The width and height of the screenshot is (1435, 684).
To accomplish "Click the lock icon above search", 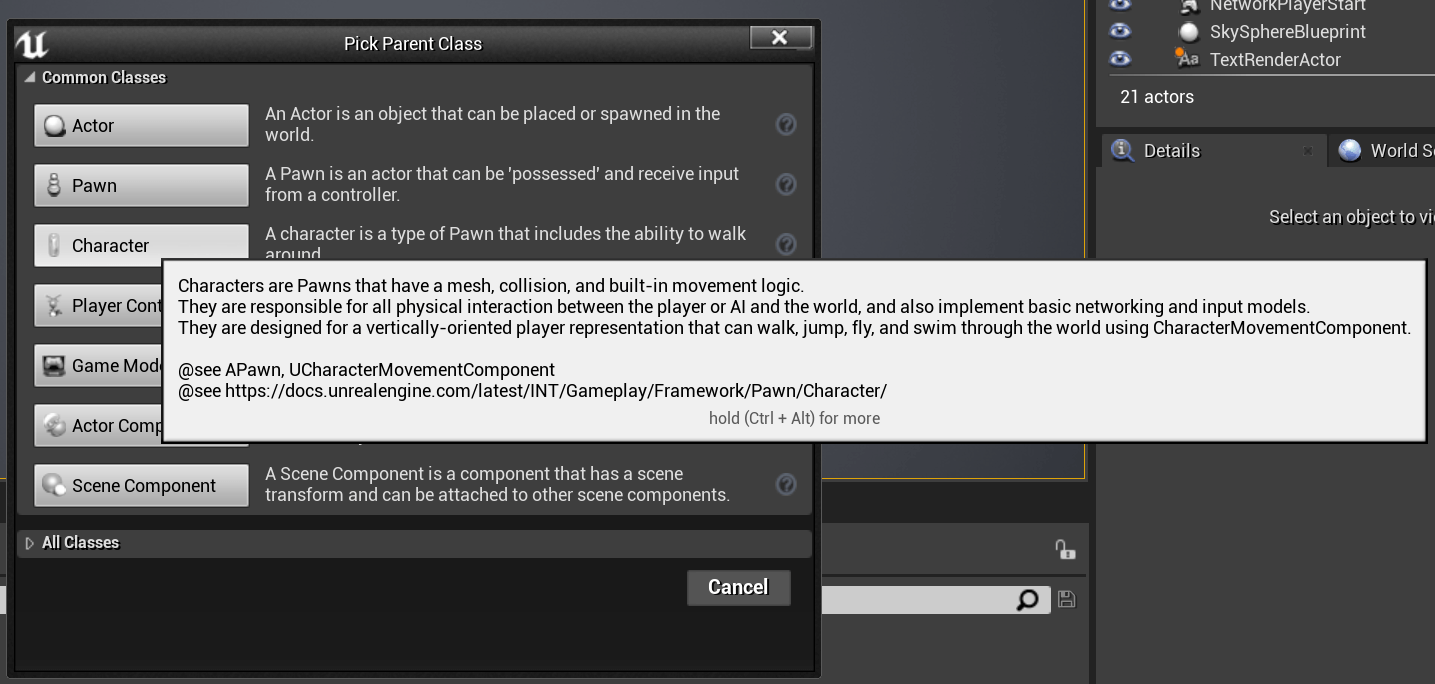I will pos(1065,549).
